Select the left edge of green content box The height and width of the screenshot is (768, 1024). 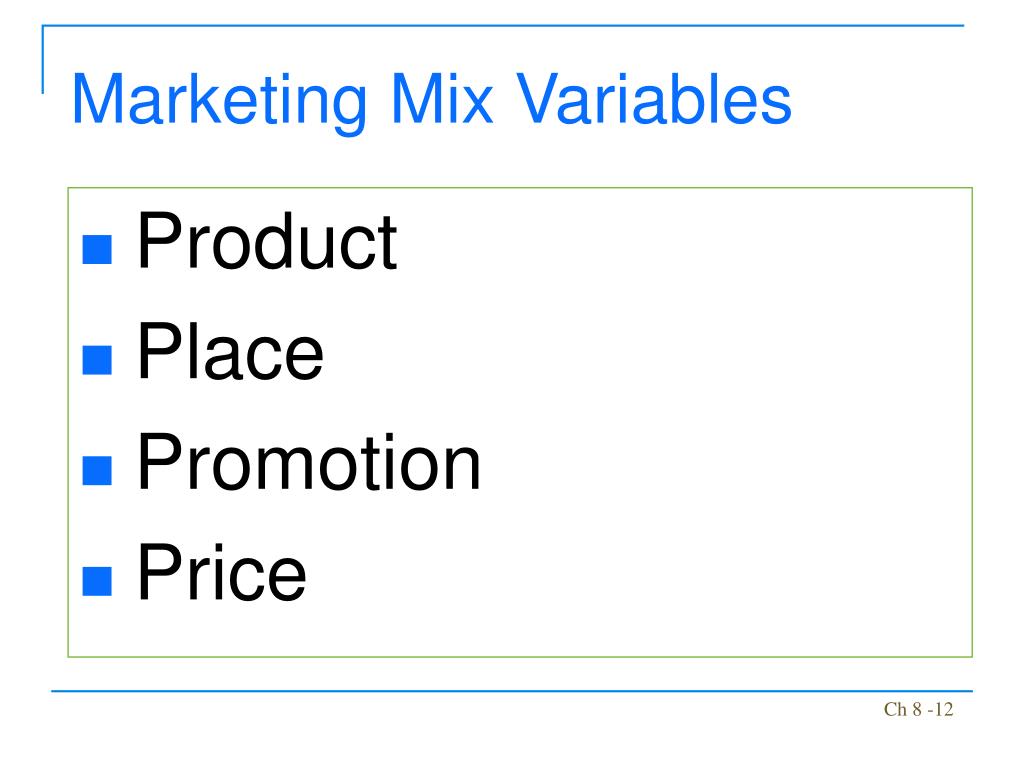[68, 422]
